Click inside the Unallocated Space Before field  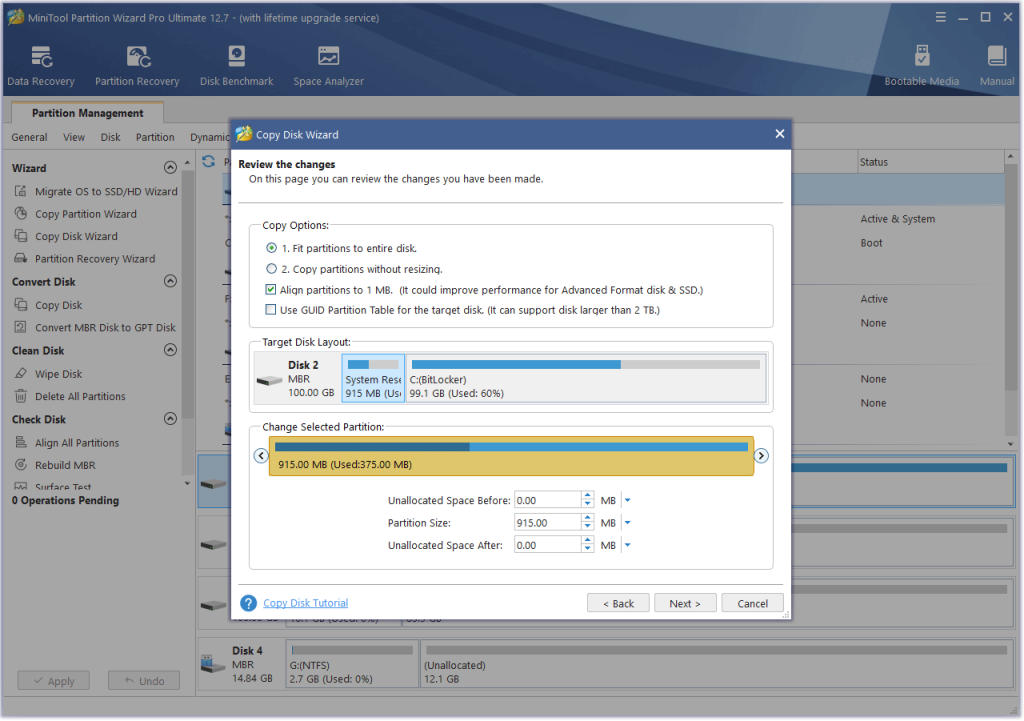click(548, 499)
